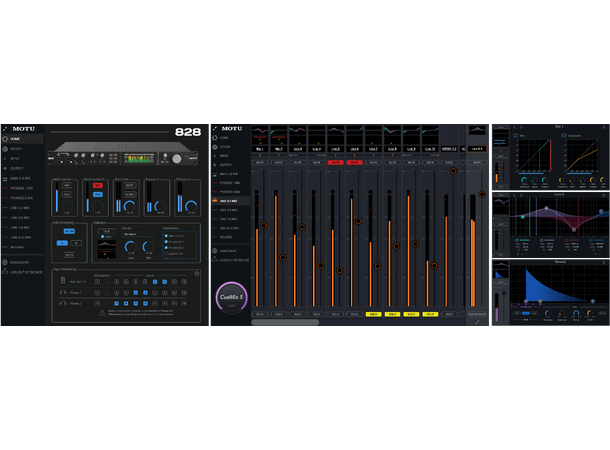This screenshot has width=610, height=450.
Task: Click the TALK button in Talkback
Action: click(106, 231)
